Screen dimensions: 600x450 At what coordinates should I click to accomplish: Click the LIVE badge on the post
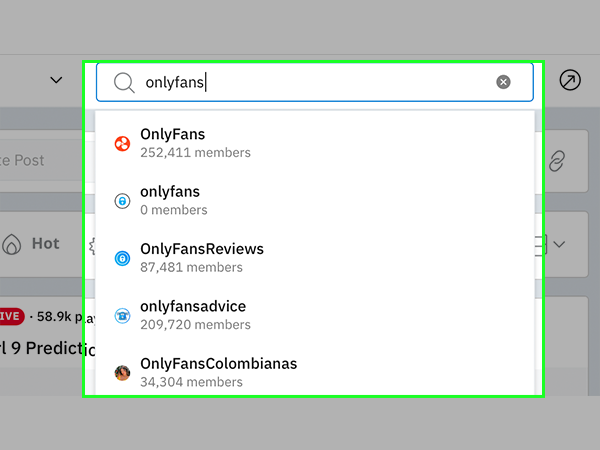coord(11,316)
